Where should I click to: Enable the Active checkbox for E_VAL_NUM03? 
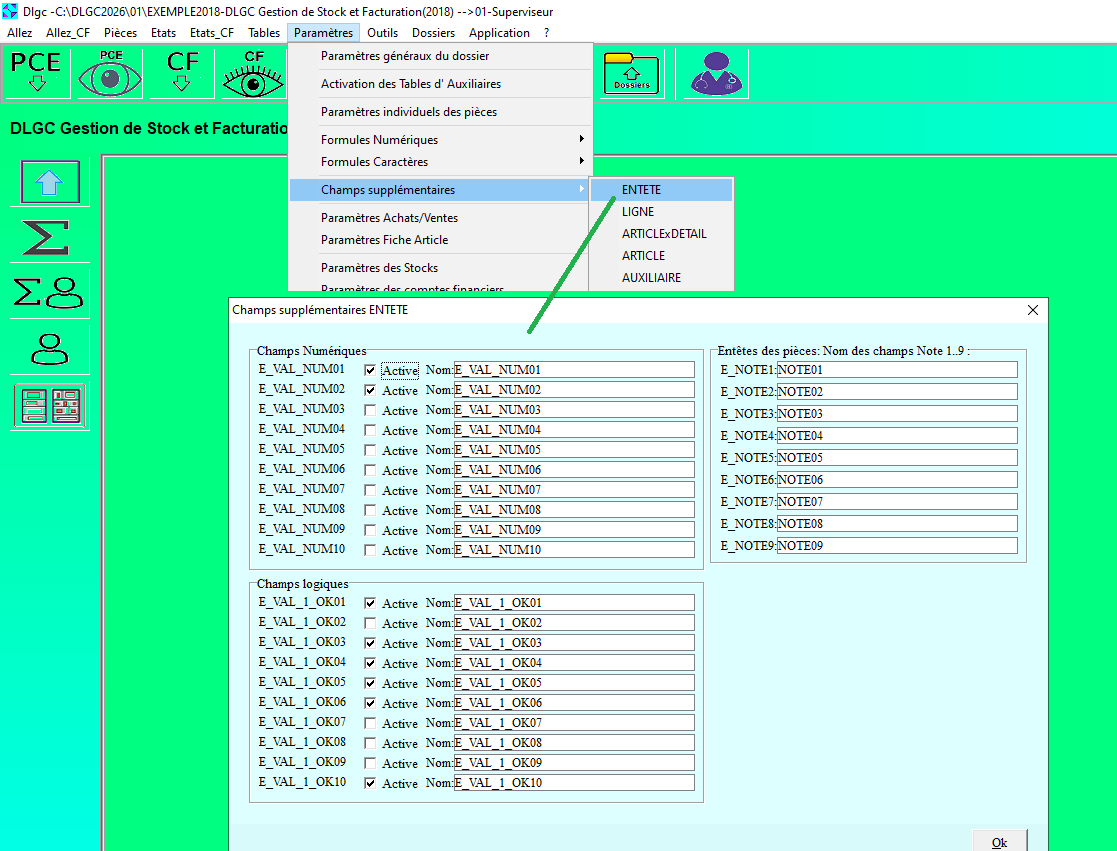coord(370,410)
